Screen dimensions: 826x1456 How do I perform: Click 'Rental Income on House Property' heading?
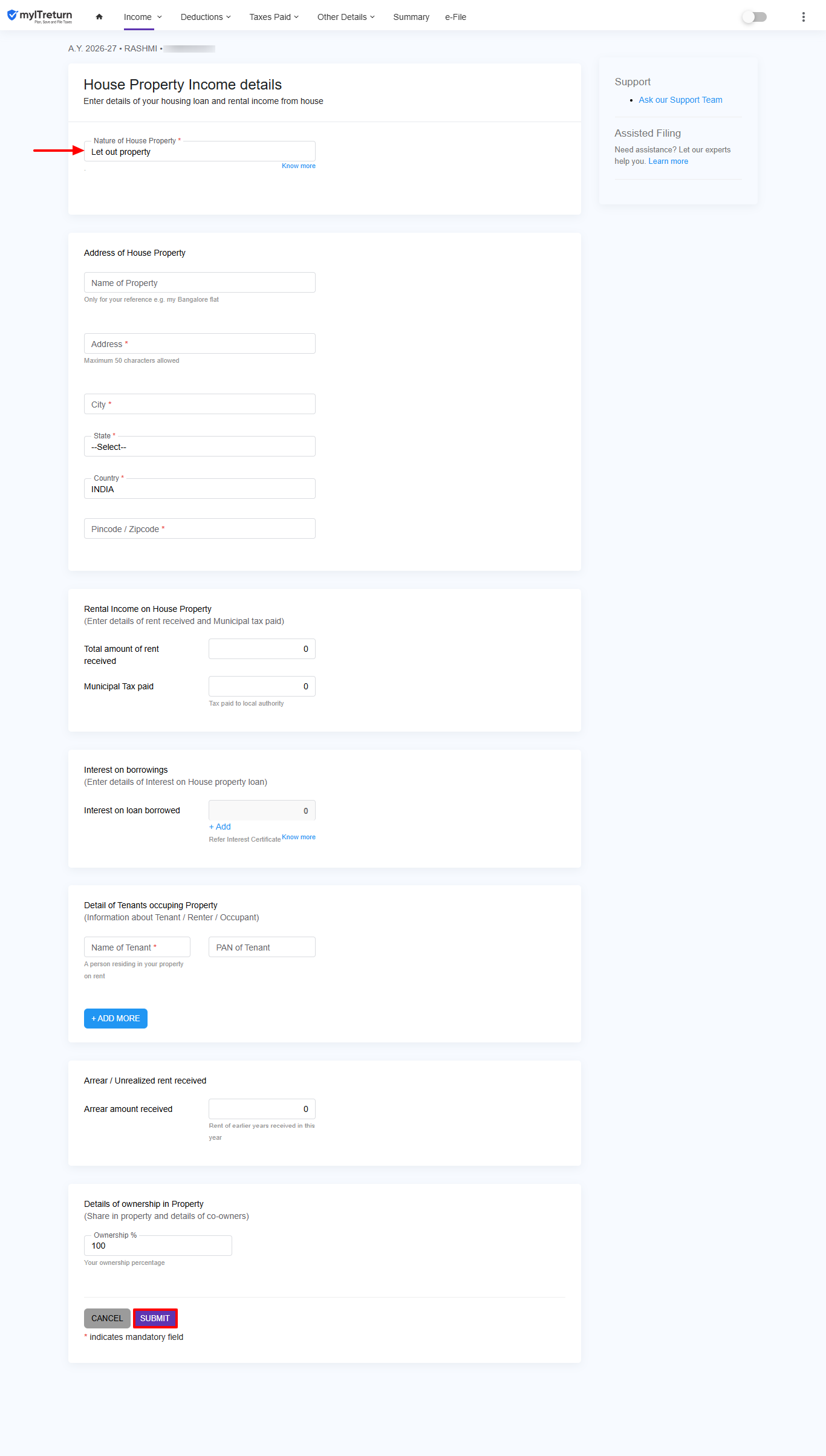(x=148, y=609)
